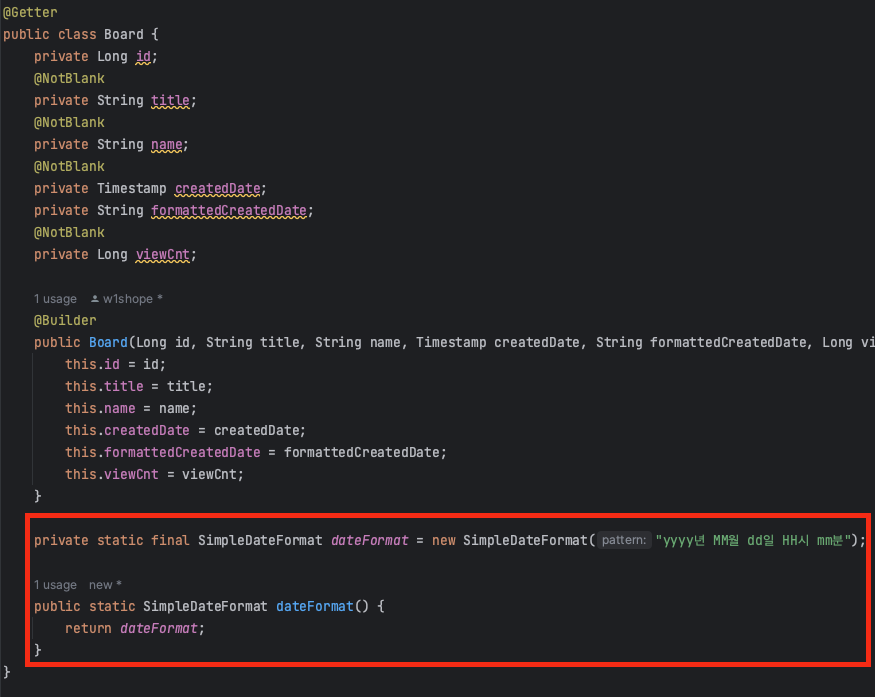Click the 'Timestamp' type in field declaration

click(x=132, y=189)
